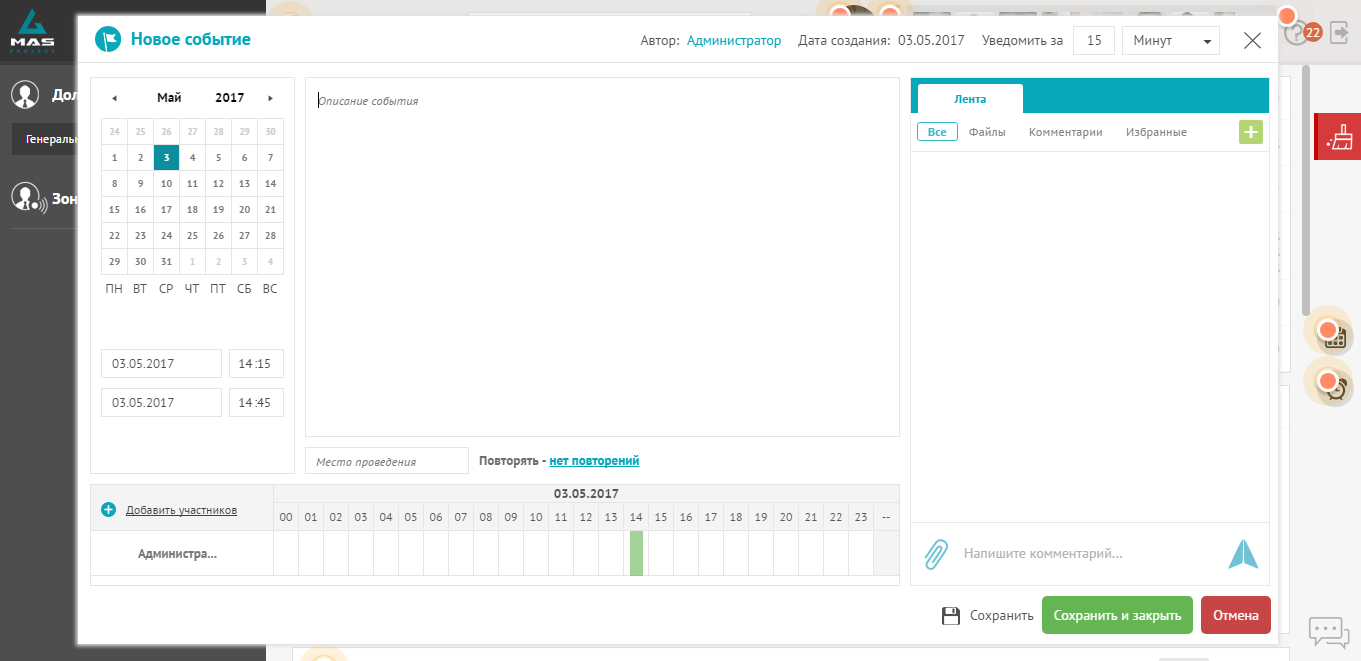Open the Администратор author link
1361x661 pixels.
(734, 41)
